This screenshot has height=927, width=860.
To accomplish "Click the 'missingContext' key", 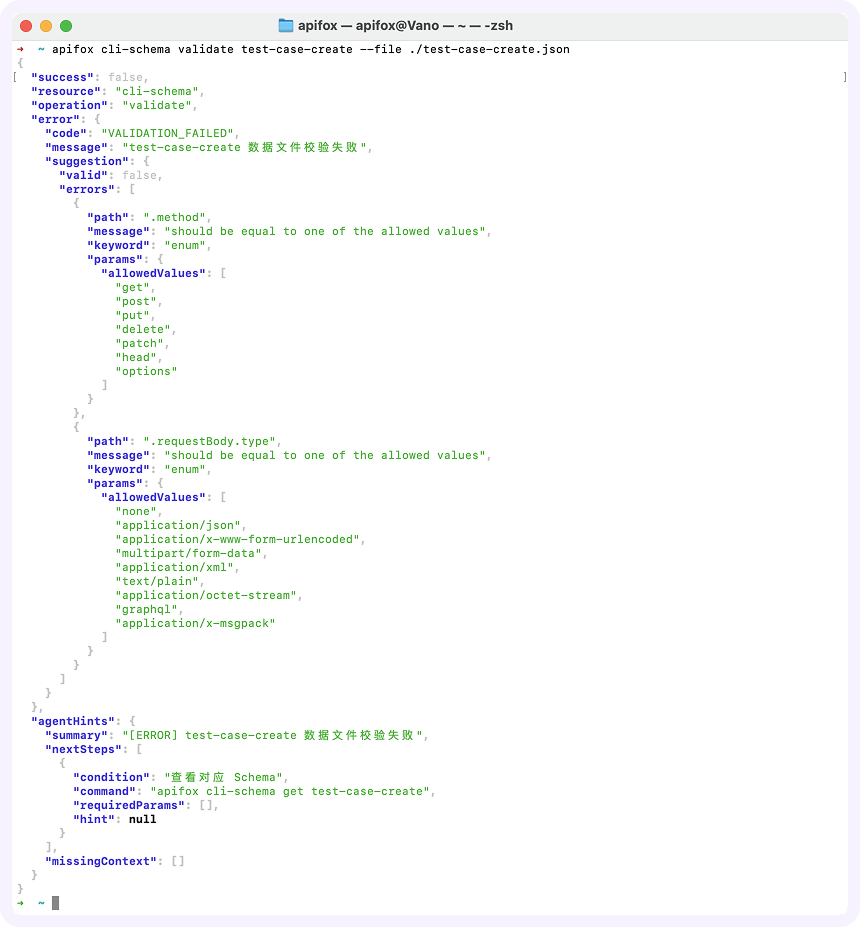I will [100, 861].
